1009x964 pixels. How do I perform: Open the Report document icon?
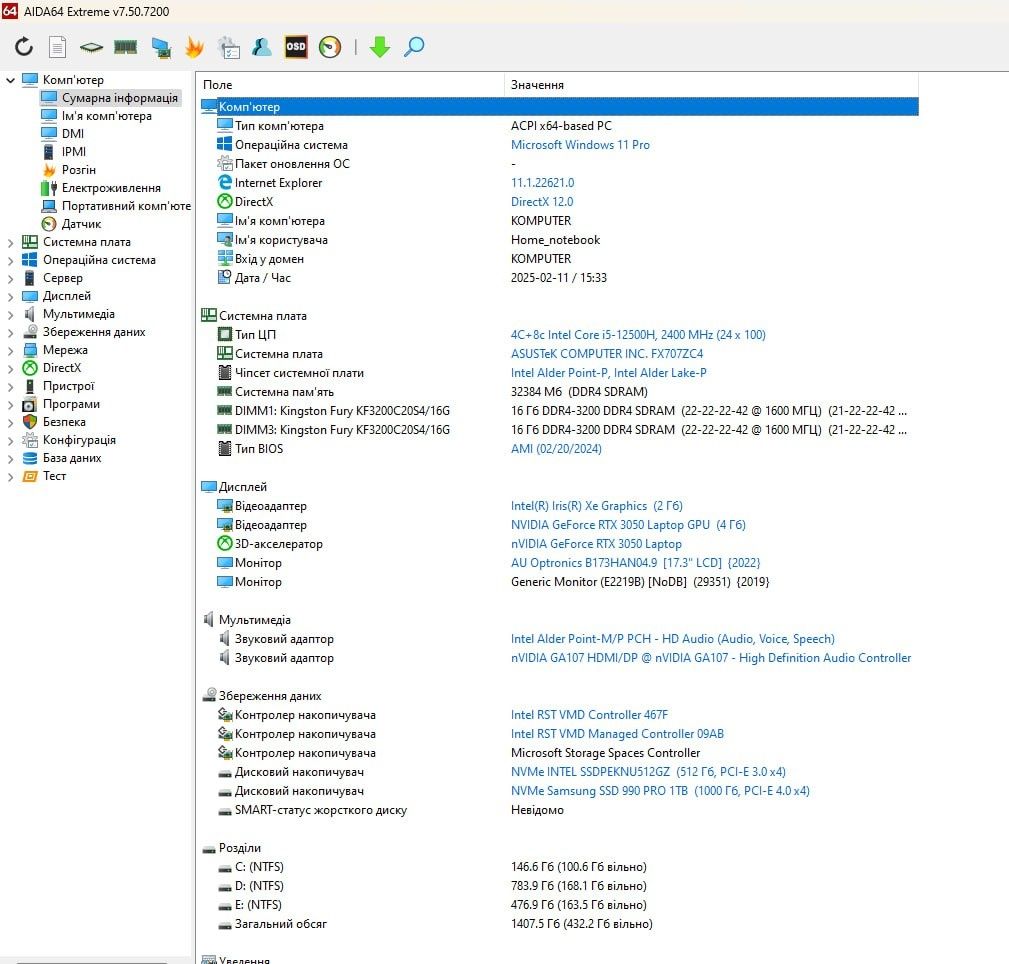tap(57, 46)
